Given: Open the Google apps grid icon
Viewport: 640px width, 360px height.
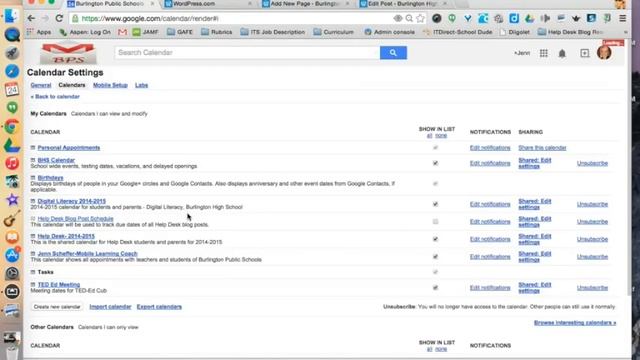Looking at the screenshot, I should 544,53.
